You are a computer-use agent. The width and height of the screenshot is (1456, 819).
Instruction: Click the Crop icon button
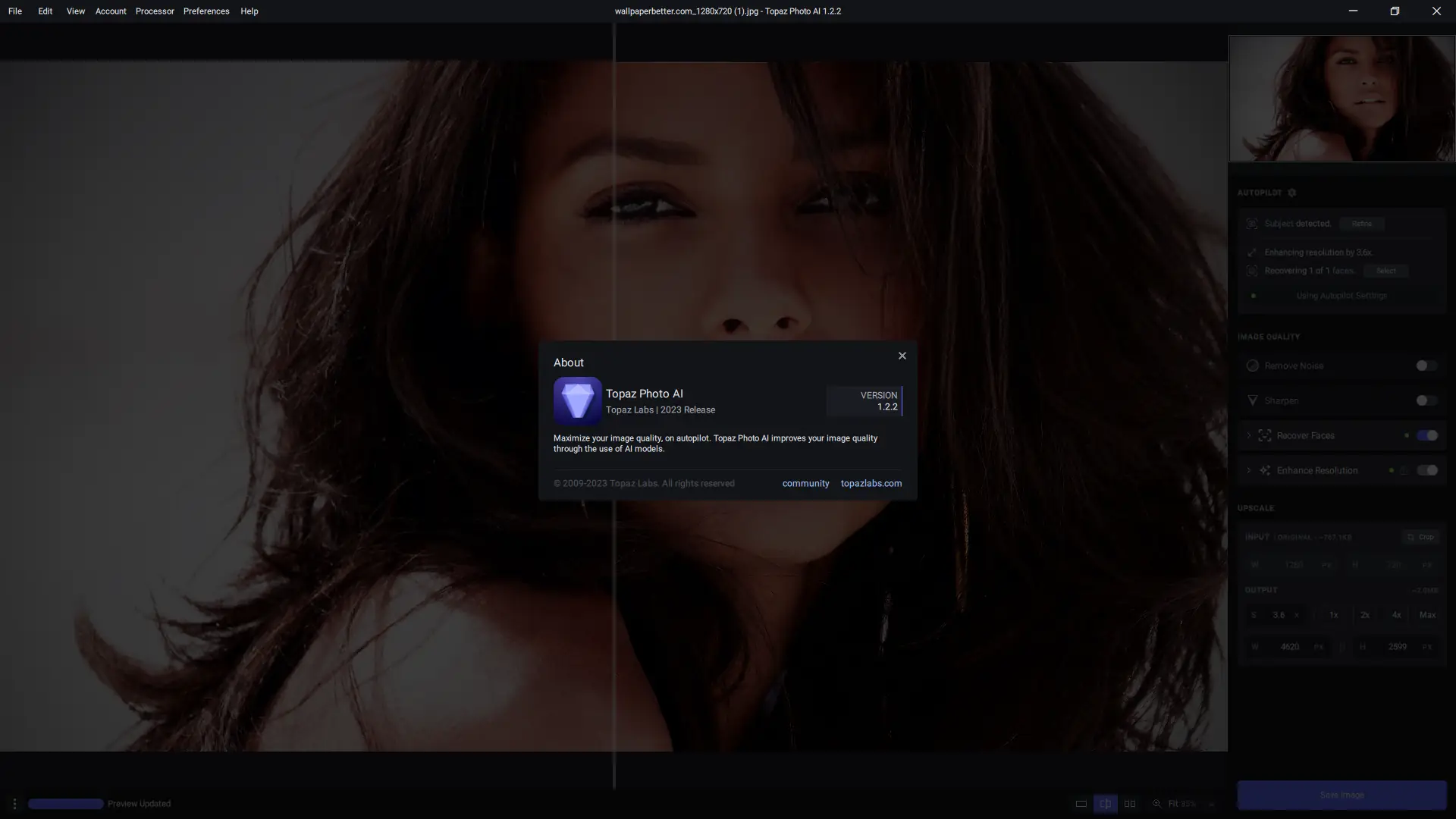(x=1420, y=537)
